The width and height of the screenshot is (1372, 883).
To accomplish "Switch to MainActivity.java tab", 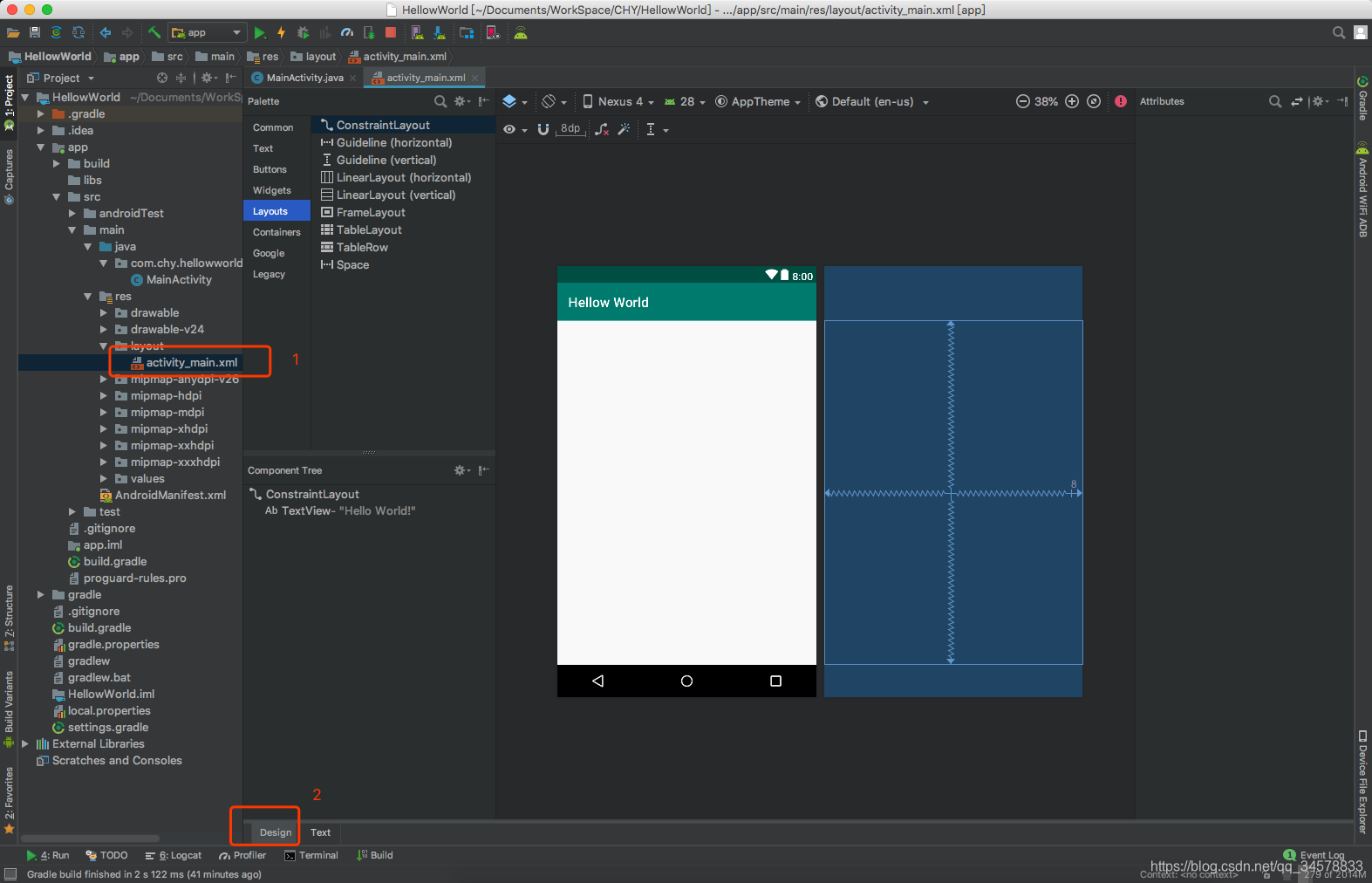I will point(304,78).
